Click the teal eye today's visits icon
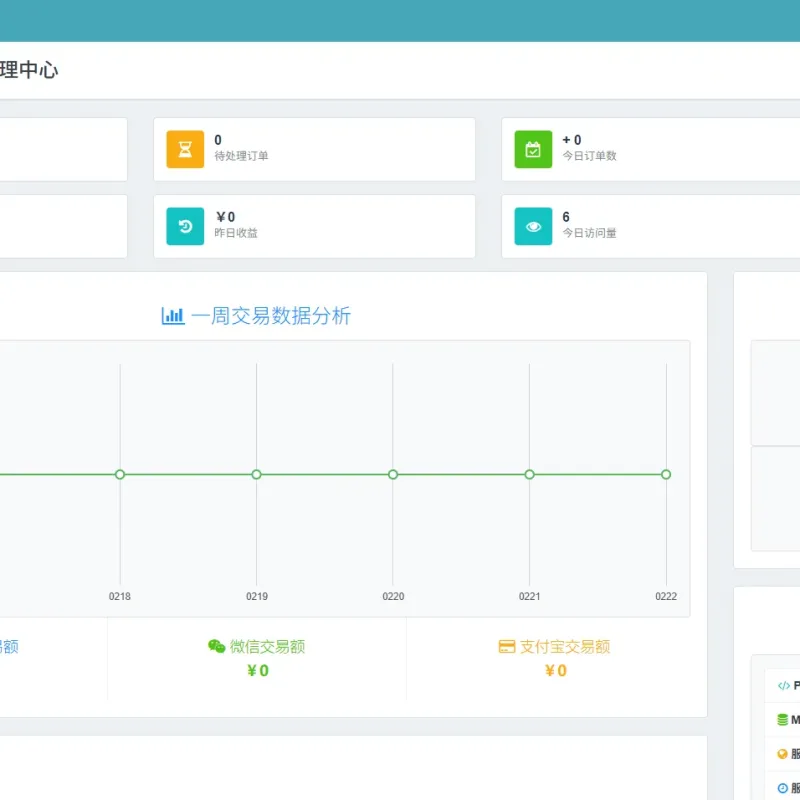The width and height of the screenshot is (800, 800). coord(533,227)
